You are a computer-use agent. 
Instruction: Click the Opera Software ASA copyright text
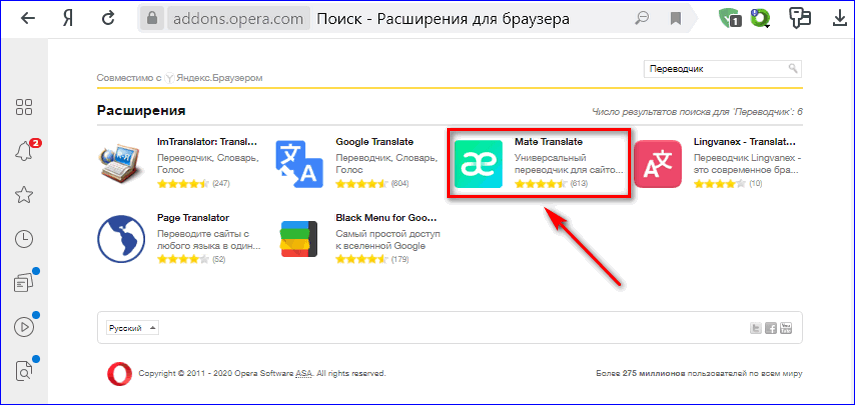pos(262,374)
